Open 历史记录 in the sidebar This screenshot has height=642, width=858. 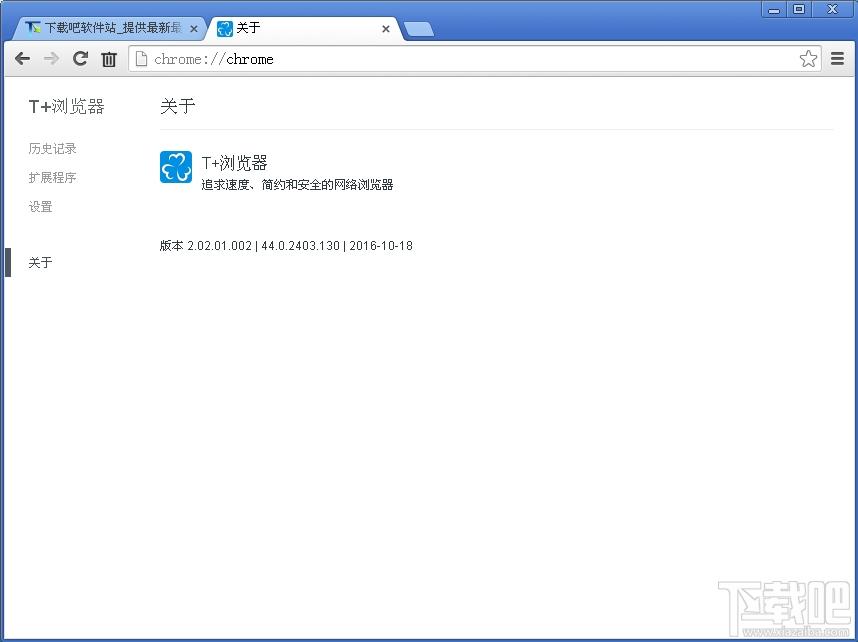[53, 148]
